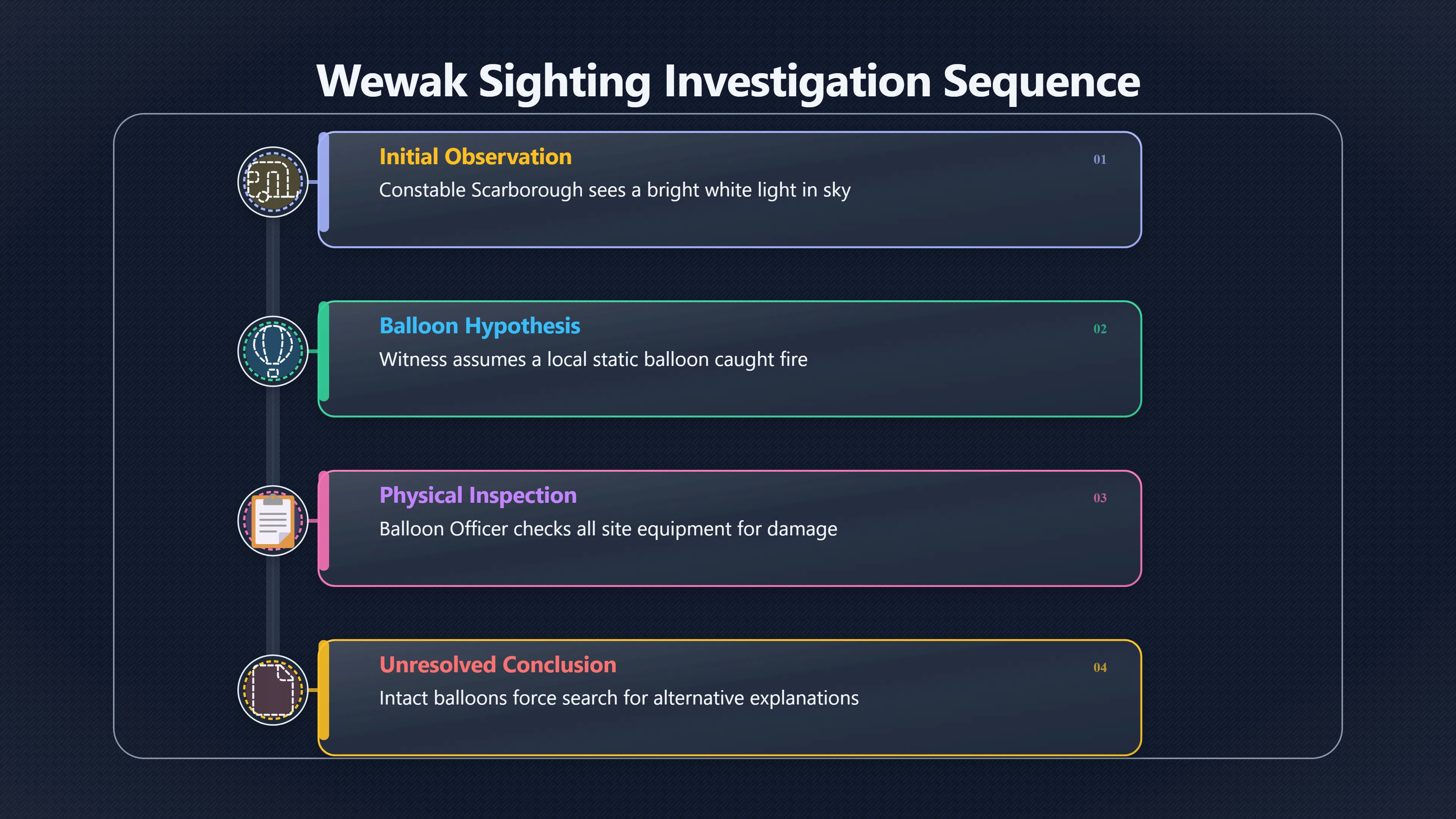The height and width of the screenshot is (819, 1456).
Task: Select the Unresolved Conclusion heading
Action: (x=497, y=665)
